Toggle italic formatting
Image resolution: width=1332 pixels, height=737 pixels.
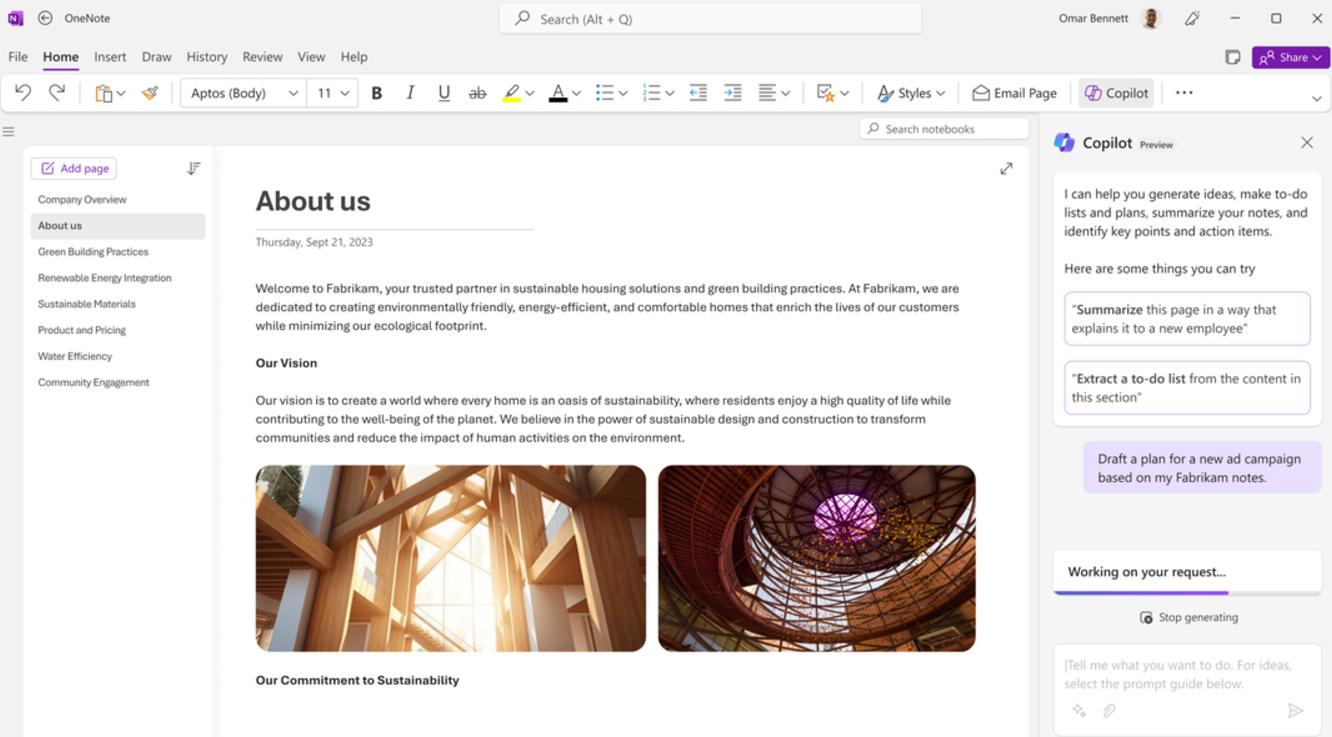point(410,92)
